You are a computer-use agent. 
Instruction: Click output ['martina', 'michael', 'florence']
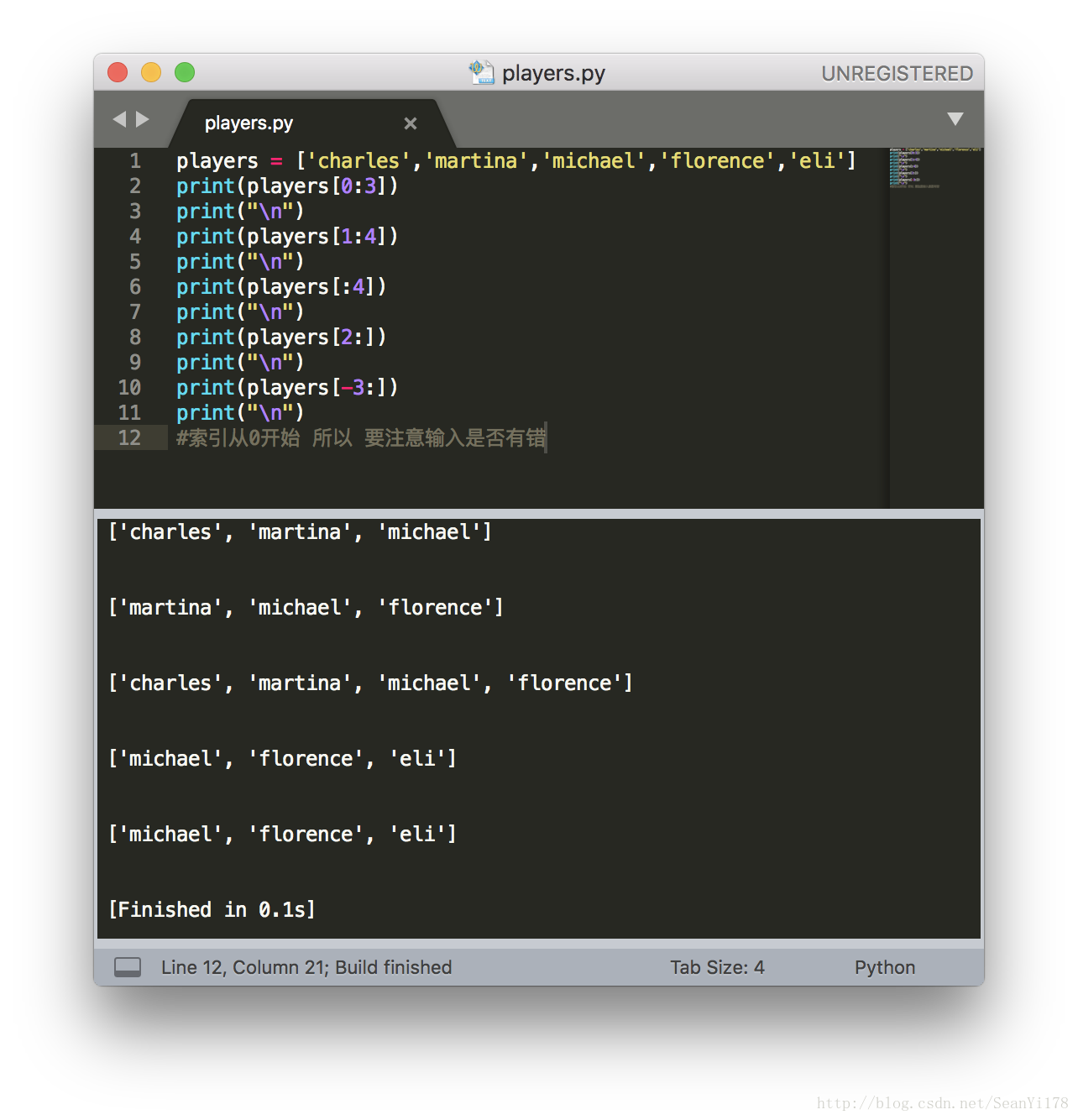pyautogui.click(x=306, y=607)
